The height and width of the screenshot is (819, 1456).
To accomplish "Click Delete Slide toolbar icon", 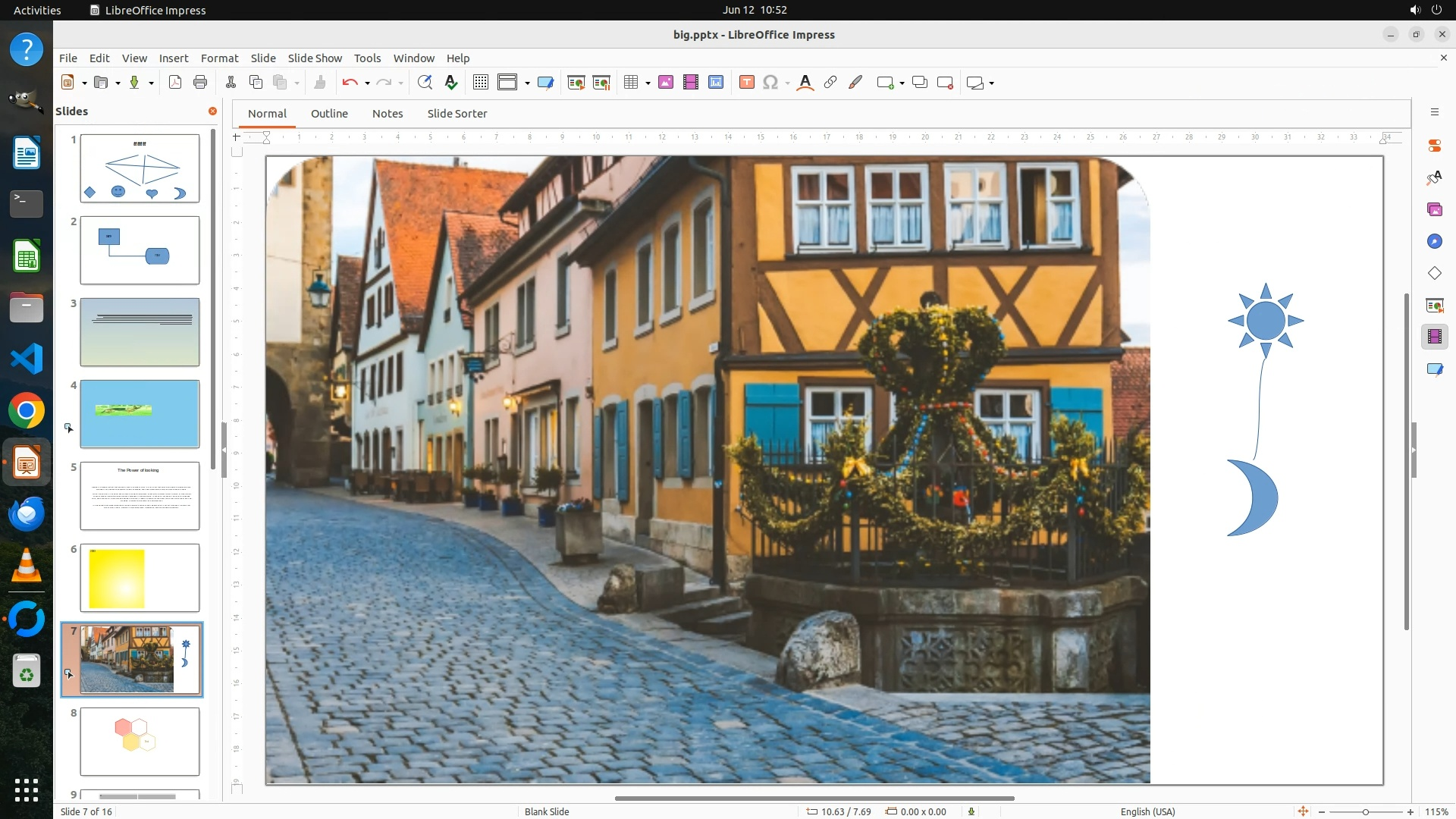I will pyautogui.click(x=945, y=83).
